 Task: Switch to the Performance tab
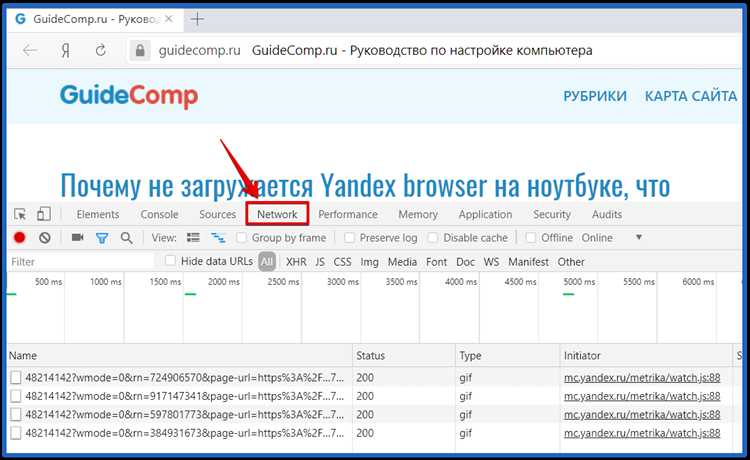(348, 214)
